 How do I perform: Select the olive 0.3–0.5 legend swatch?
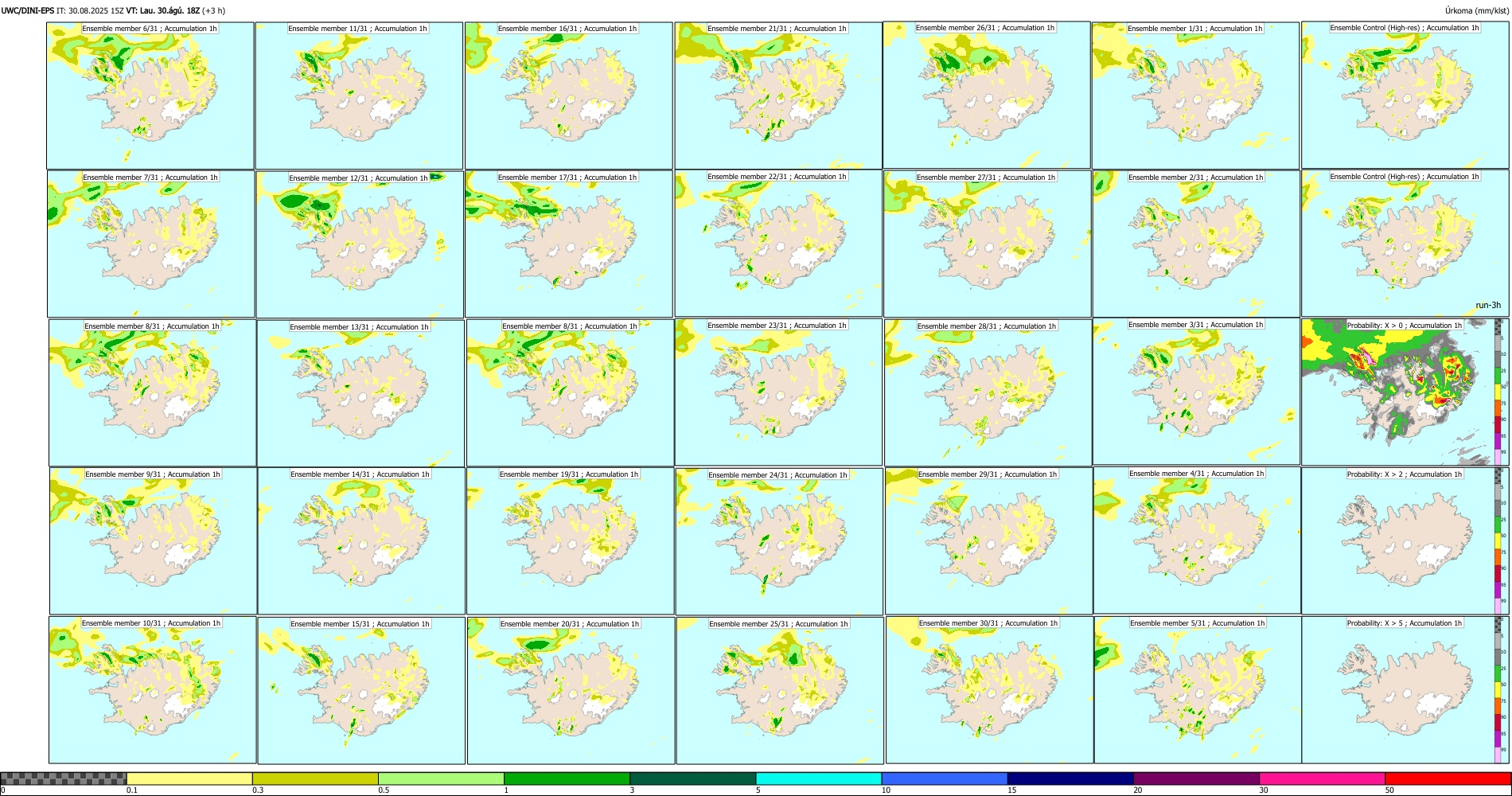pos(315,778)
